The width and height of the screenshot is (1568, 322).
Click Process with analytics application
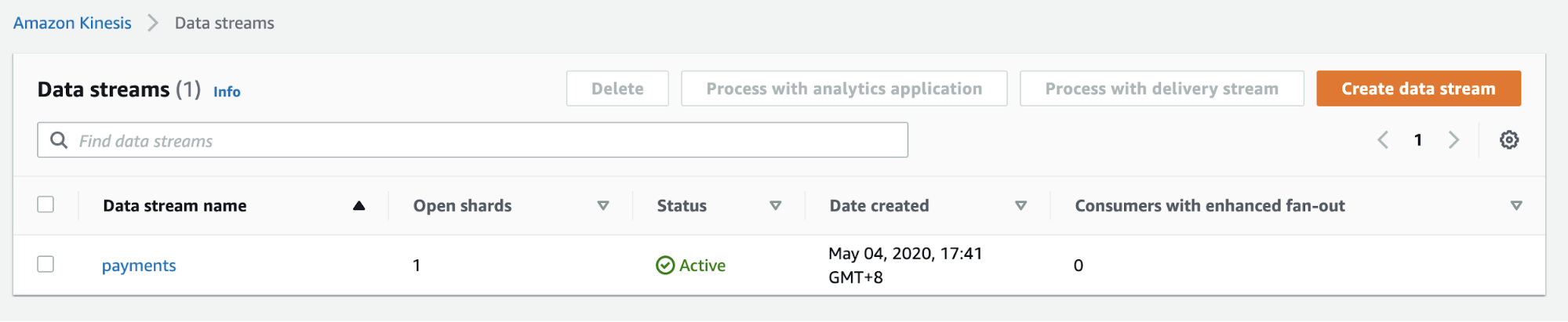pyautogui.click(x=844, y=89)
